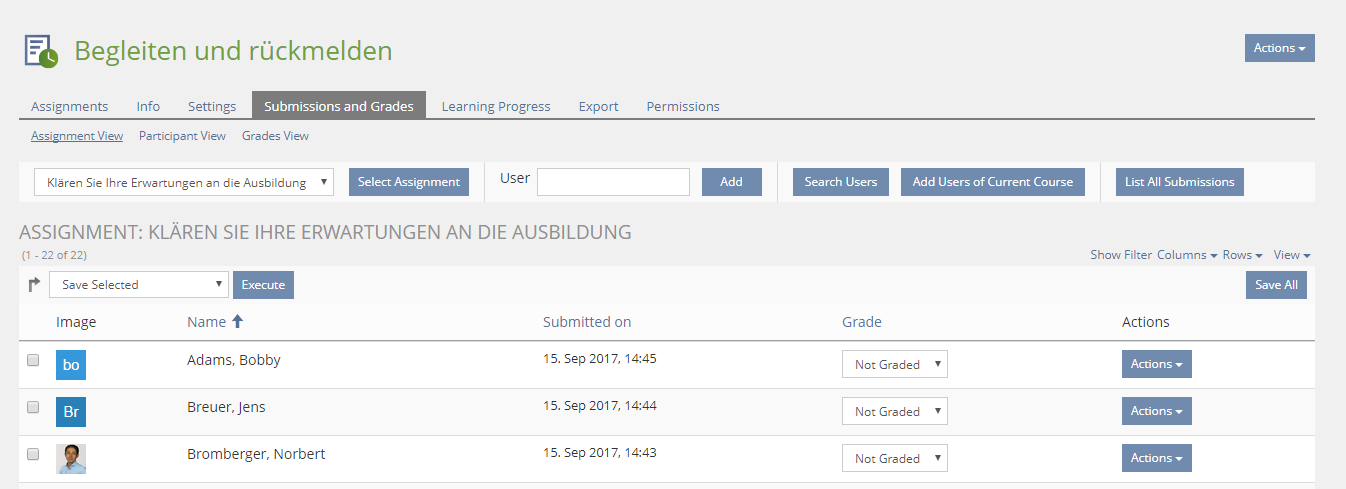The image size is (1346, 489).
Task: Open Norbert Bromberger's profile photo
Action: click(71, 459)
